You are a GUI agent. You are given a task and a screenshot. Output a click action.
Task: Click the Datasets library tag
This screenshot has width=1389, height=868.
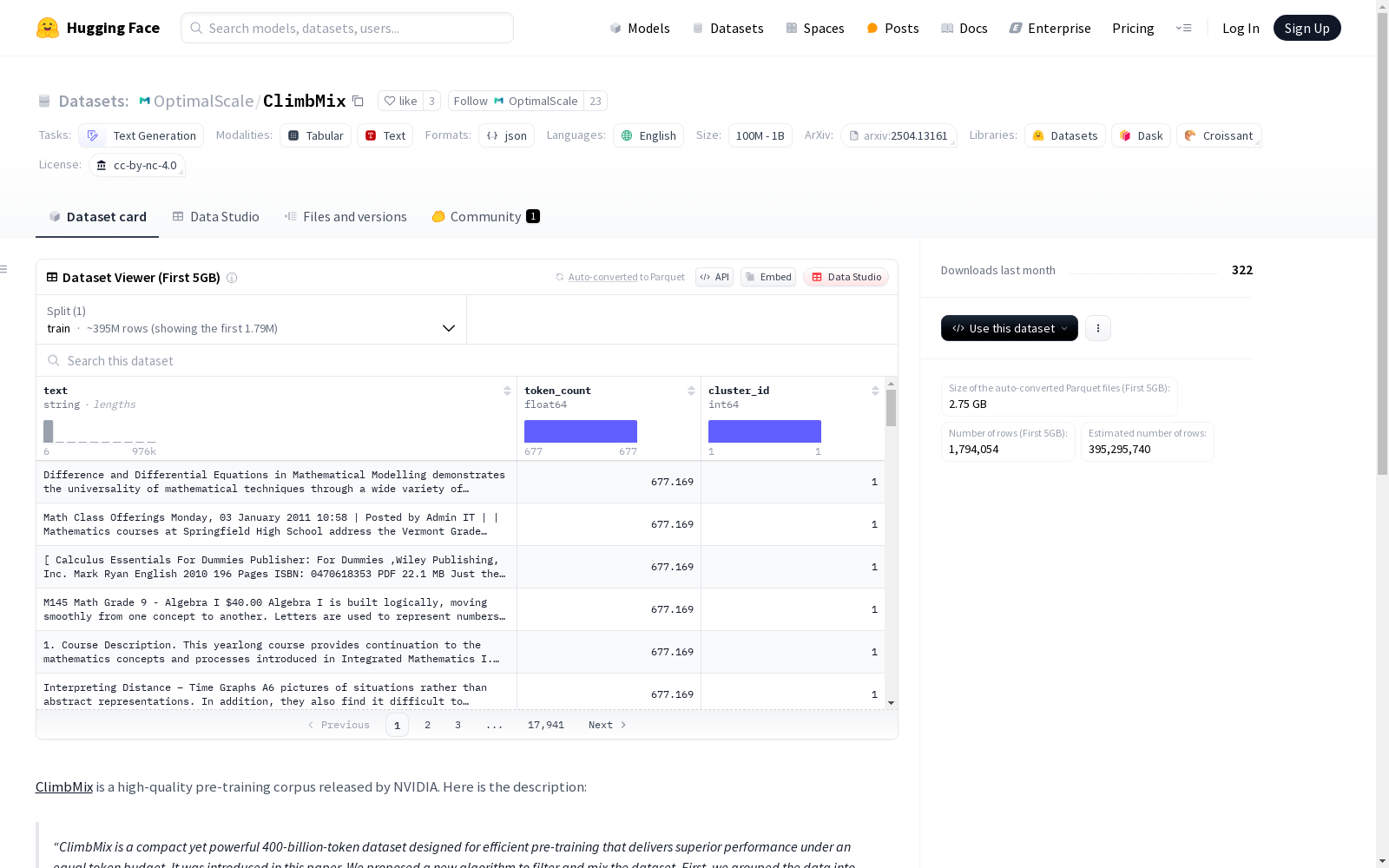(x=1065, y=135)
